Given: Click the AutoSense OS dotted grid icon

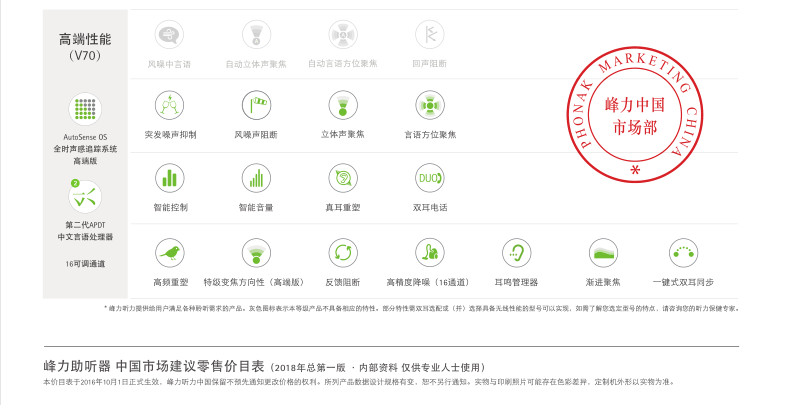Looking at the screenshot, I should (x=85, y=110).
